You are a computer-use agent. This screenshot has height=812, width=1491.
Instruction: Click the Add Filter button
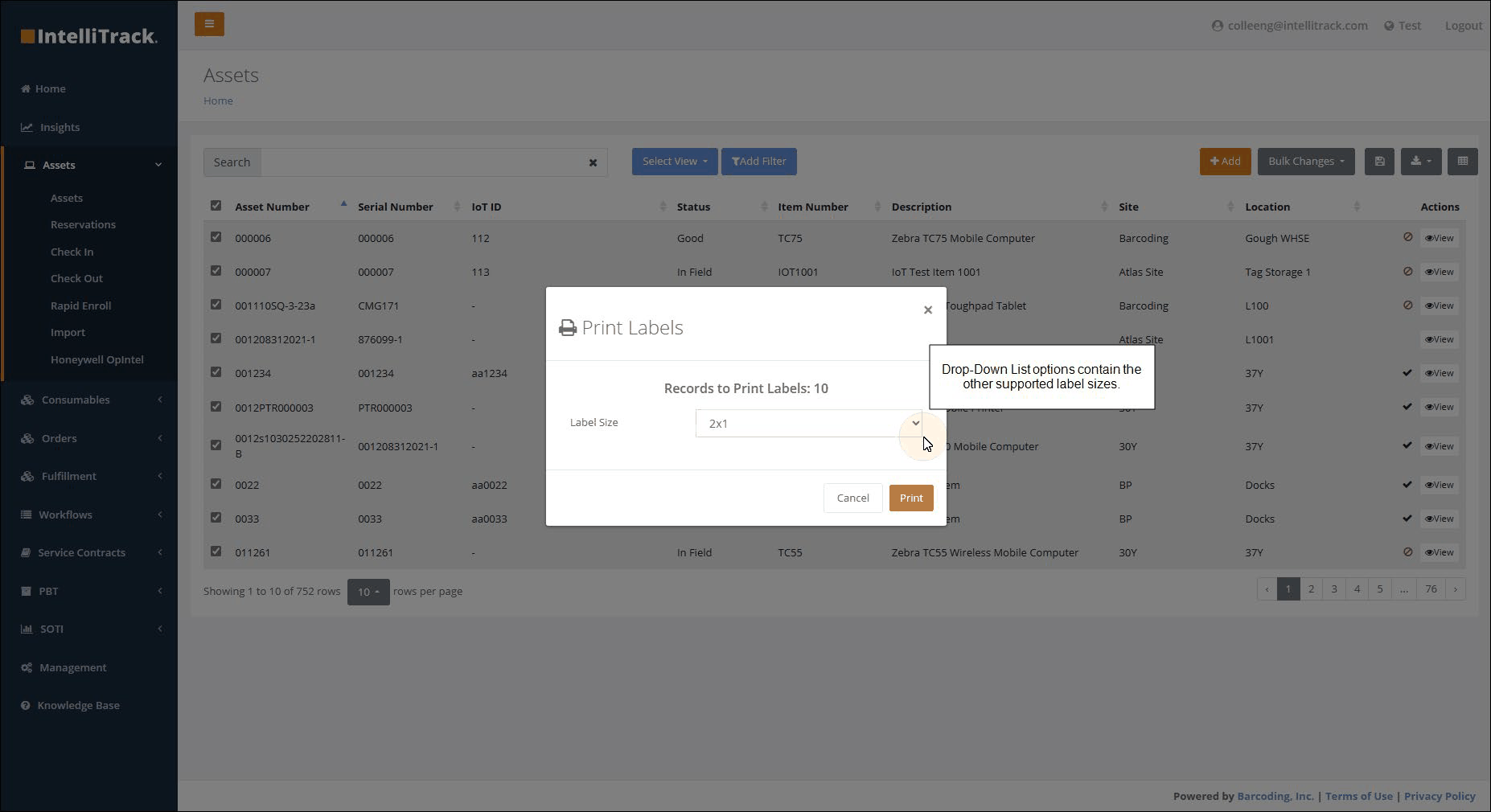[759, 162]
